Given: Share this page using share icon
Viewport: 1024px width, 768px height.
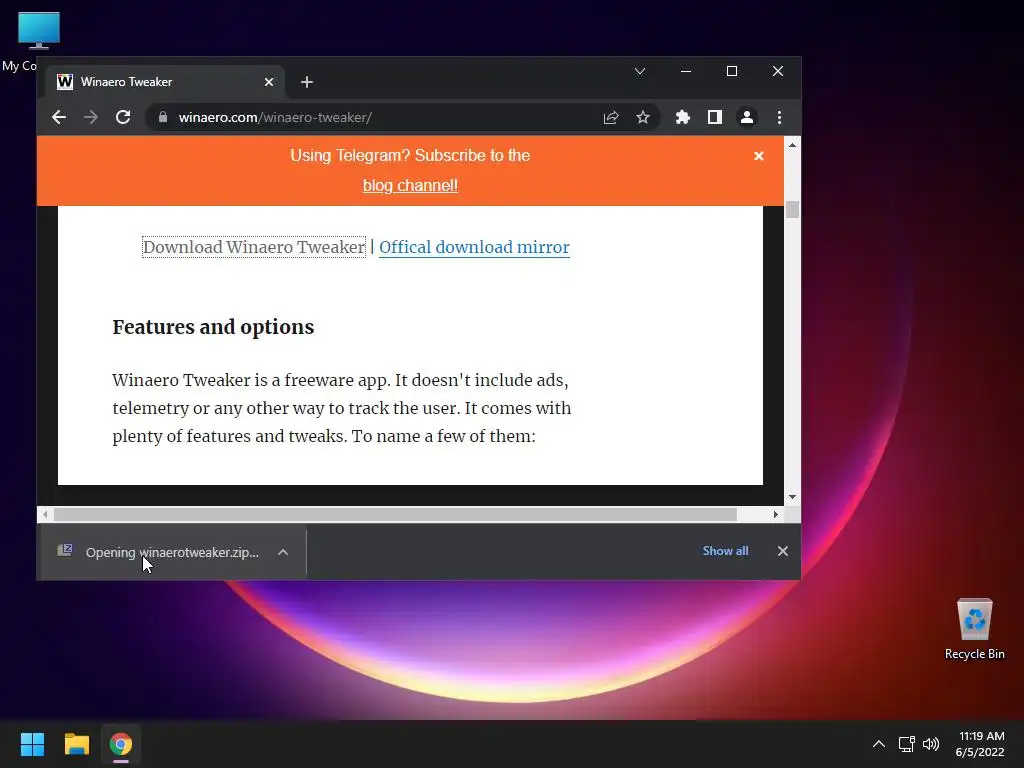Looking at the screenshot, I should [611, 118].
